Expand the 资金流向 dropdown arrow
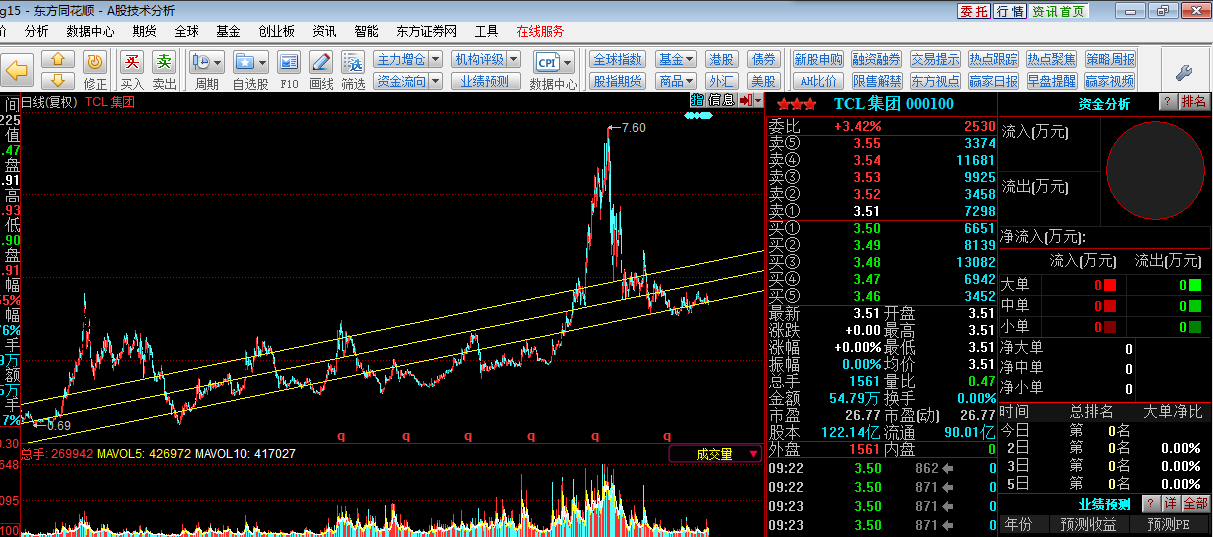 pyautogui.click(x=435, y=82)
